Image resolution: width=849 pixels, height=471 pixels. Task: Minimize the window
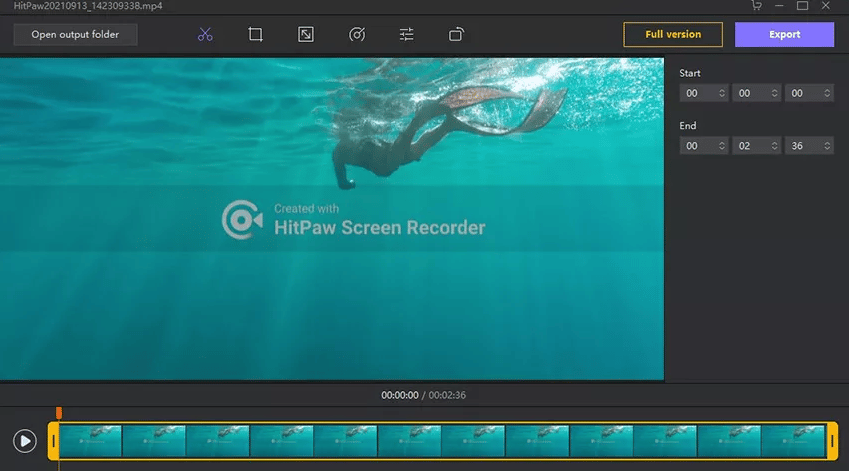click(x=779, y=5)
